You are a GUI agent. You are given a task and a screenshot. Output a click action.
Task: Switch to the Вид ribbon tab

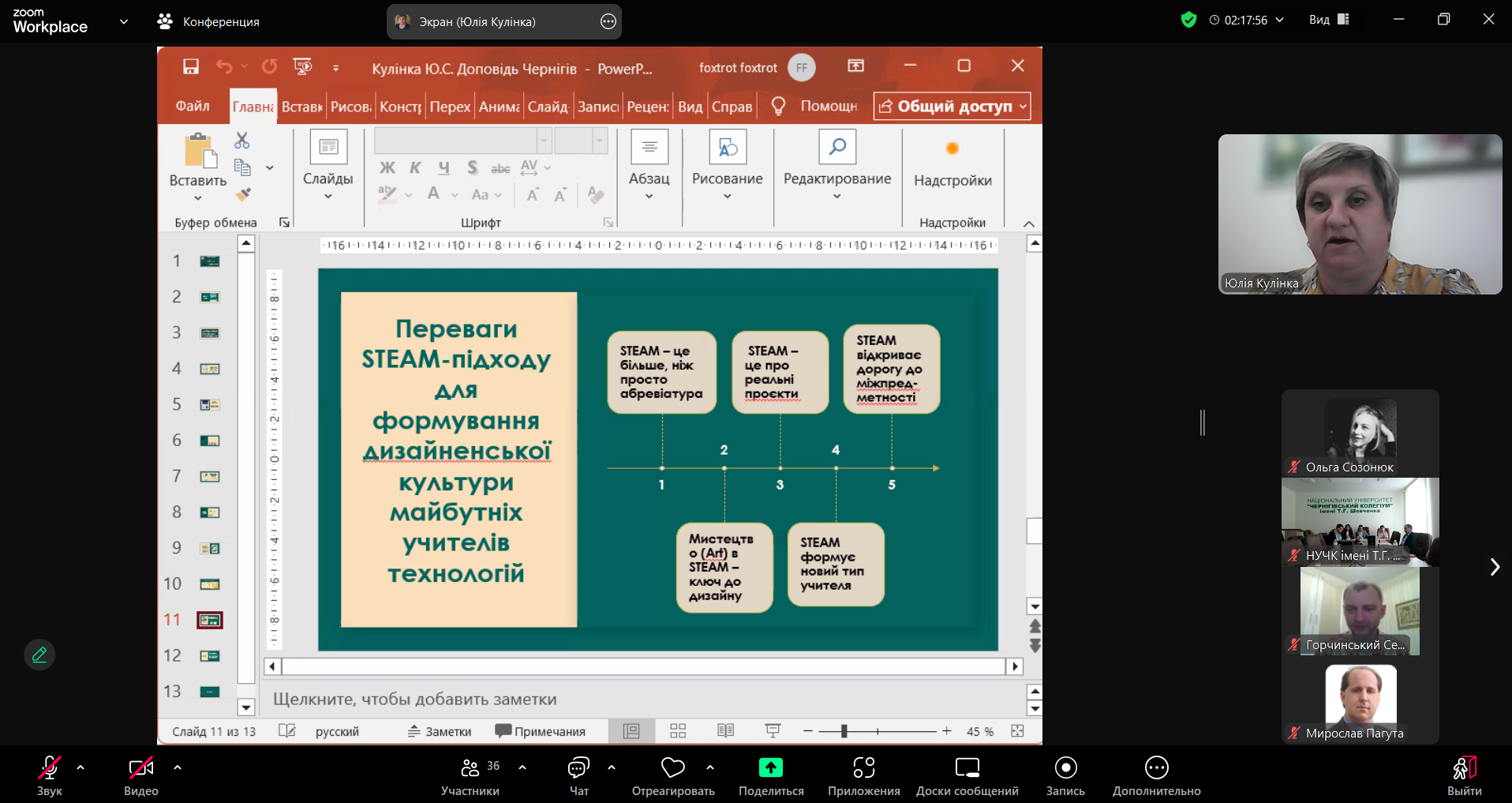(x=690, y=107)
